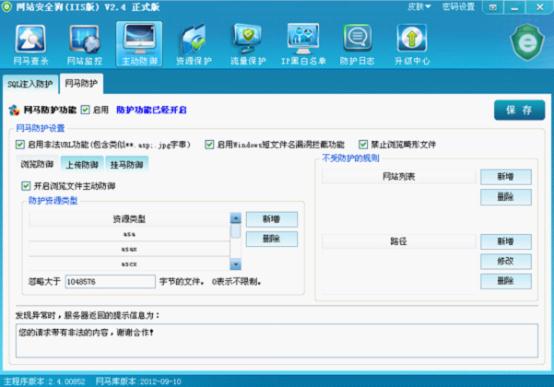Open the title bar menu button beside minimize
Screen dimensions: 554x387
click(x=493, y=7)
